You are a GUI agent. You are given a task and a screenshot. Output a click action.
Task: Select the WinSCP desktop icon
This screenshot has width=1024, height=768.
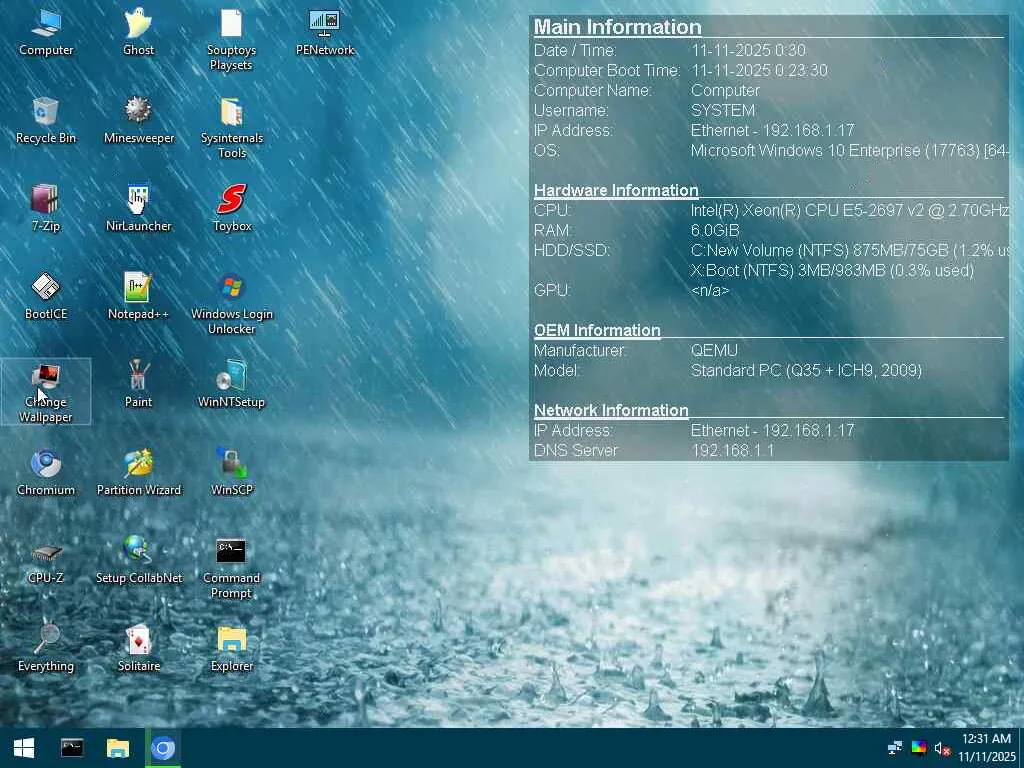[x=232, y=473]
